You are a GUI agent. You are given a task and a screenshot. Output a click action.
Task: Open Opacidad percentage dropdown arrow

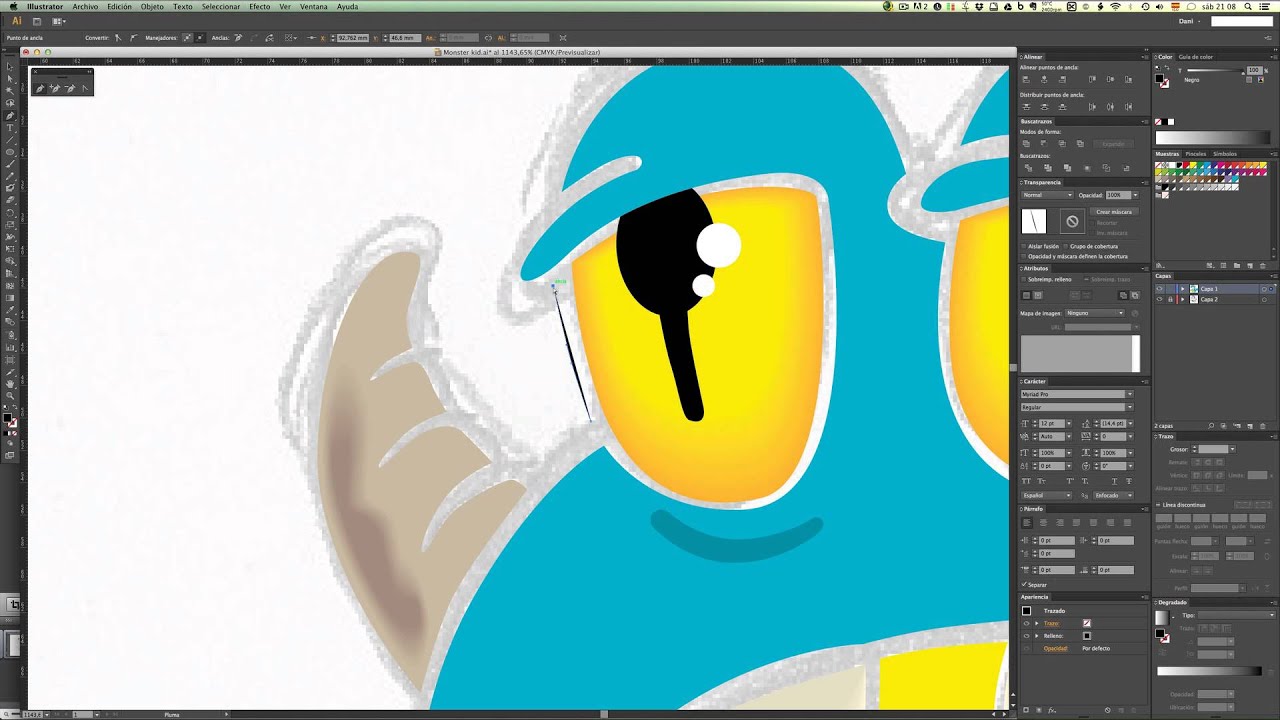[x=1135, y=195]
